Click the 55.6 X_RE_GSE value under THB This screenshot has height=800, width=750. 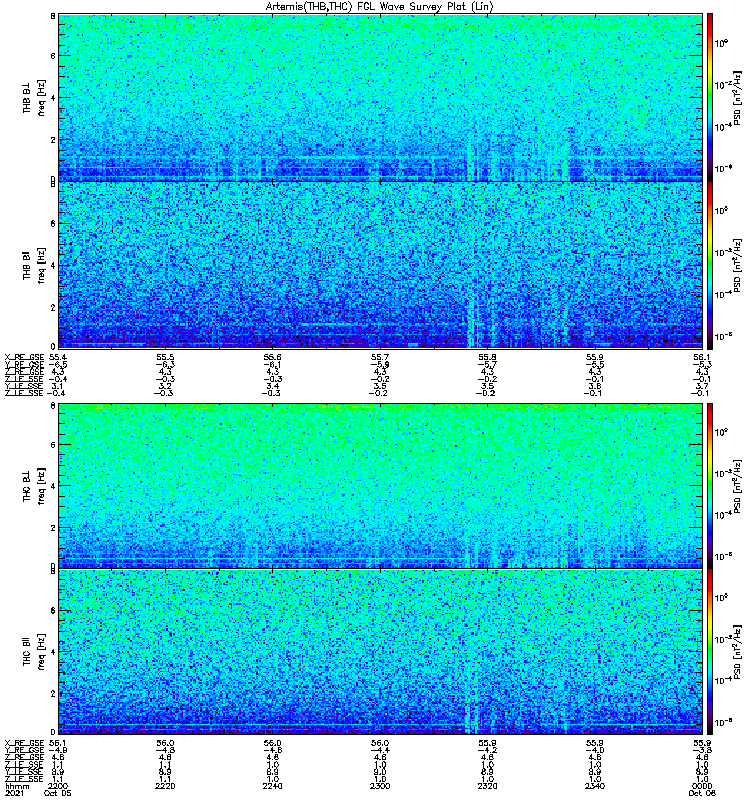click(x=272, y=357)
